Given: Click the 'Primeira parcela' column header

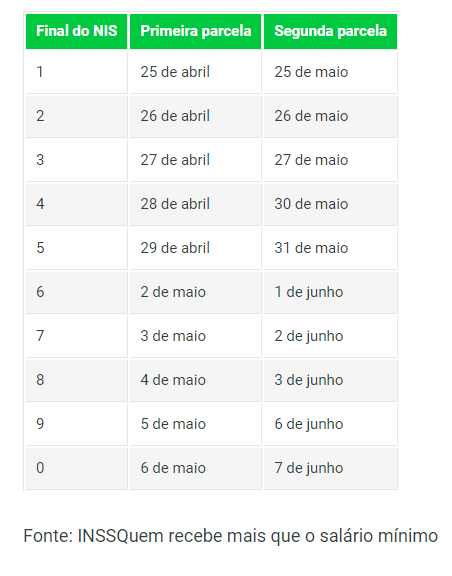Looking at the screenshot, I should (195, 31).
